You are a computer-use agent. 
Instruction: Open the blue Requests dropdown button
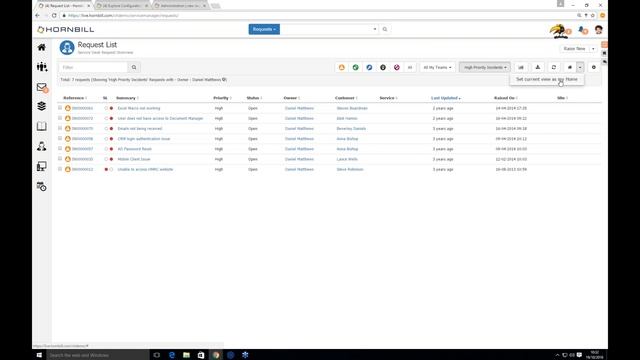point(264,29)
